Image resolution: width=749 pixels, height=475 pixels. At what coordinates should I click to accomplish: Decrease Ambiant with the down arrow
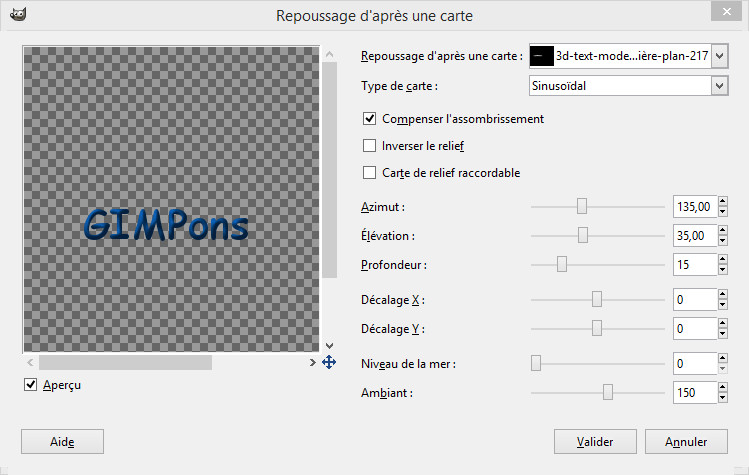(x=723, y=398)
